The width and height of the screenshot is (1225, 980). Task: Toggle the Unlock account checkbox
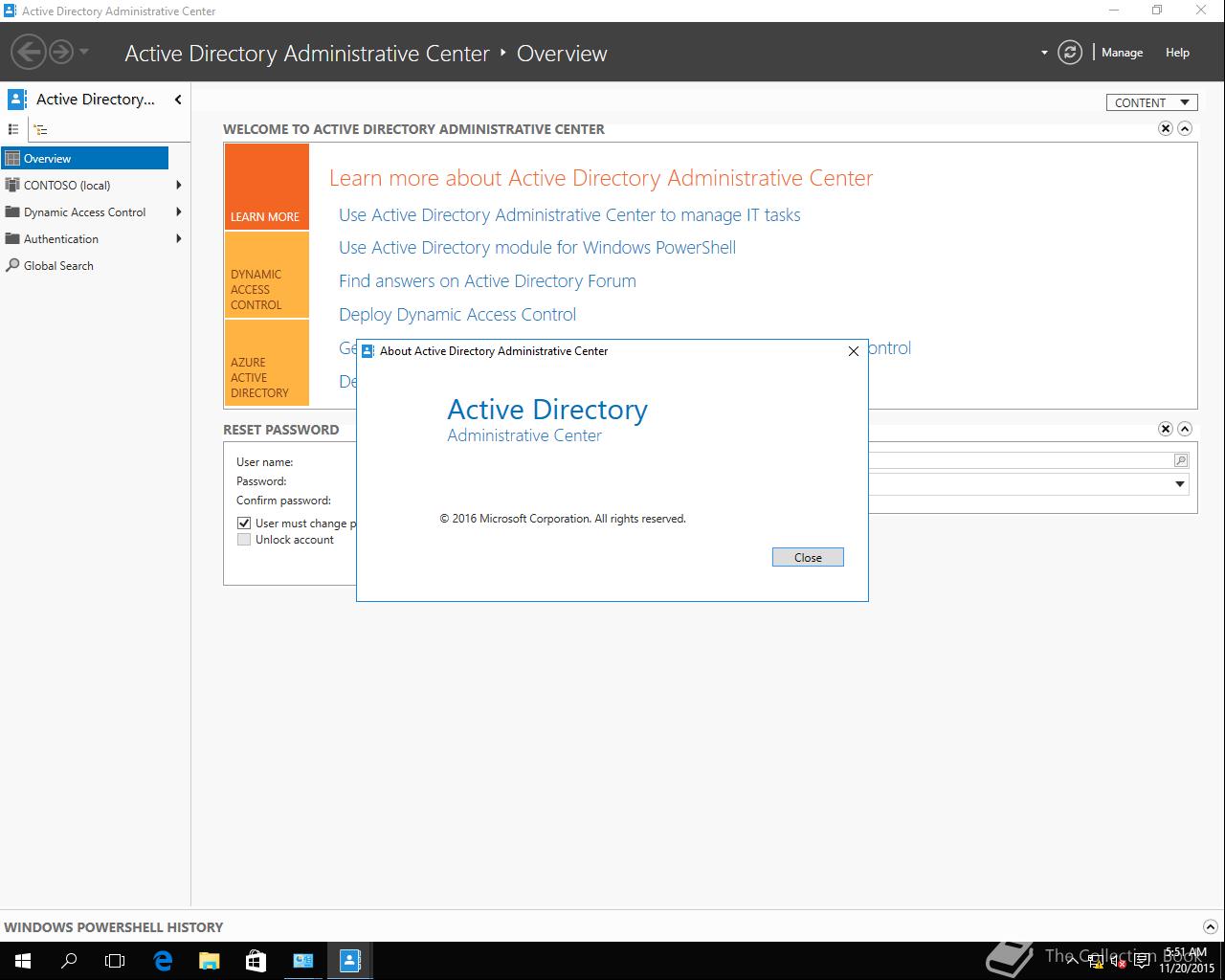tap(244, 540)
